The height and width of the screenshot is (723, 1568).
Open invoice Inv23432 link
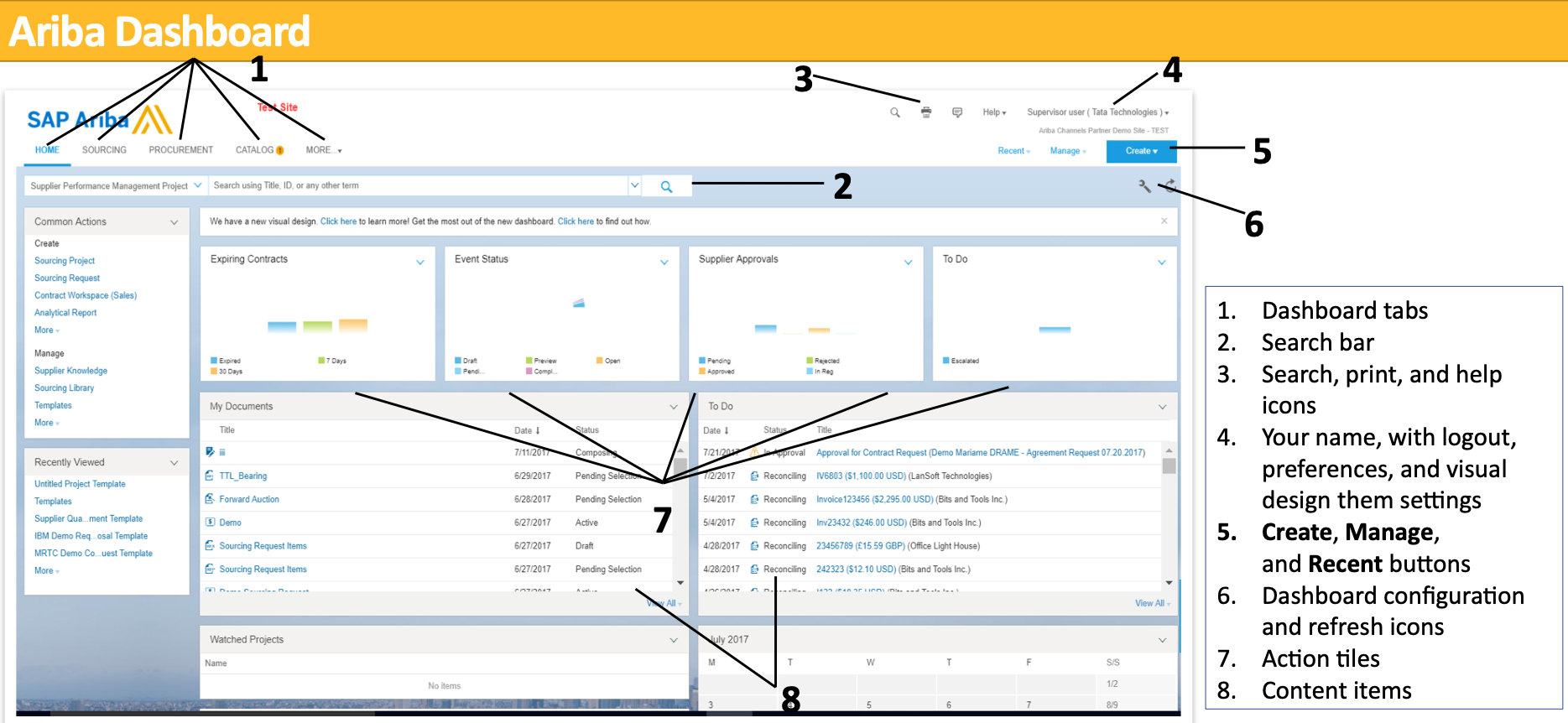862,523
